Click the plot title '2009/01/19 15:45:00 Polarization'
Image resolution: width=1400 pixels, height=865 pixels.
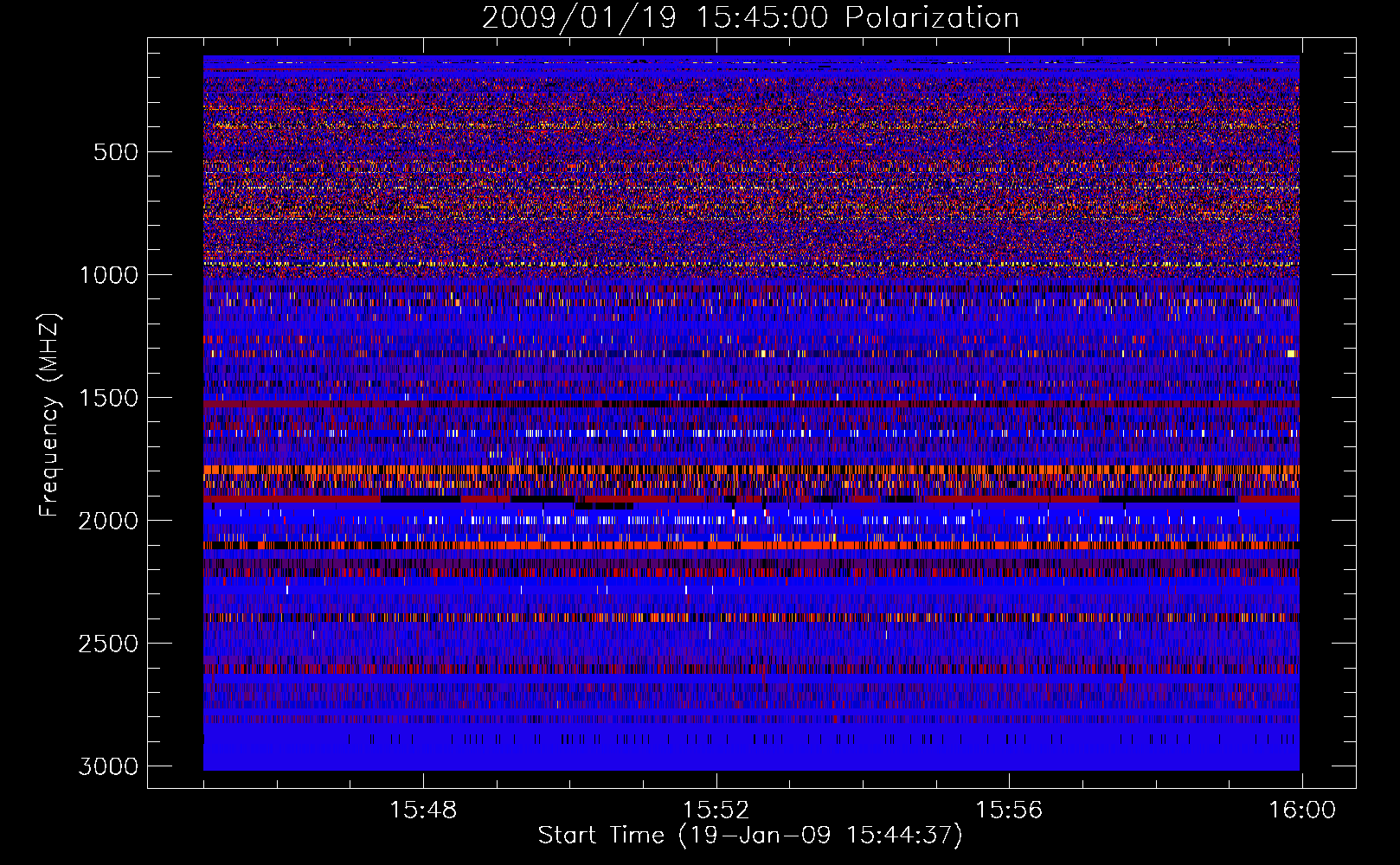[750, 17]
